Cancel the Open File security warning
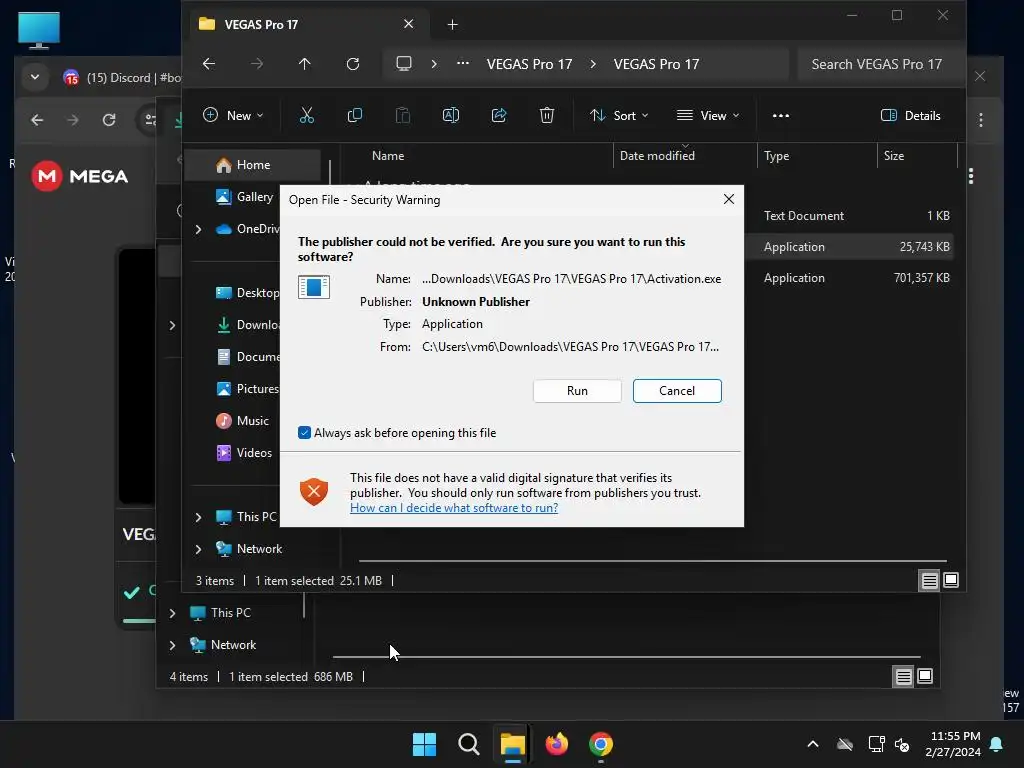This screenshot has width=1024, height=768. tap(677, 391)
